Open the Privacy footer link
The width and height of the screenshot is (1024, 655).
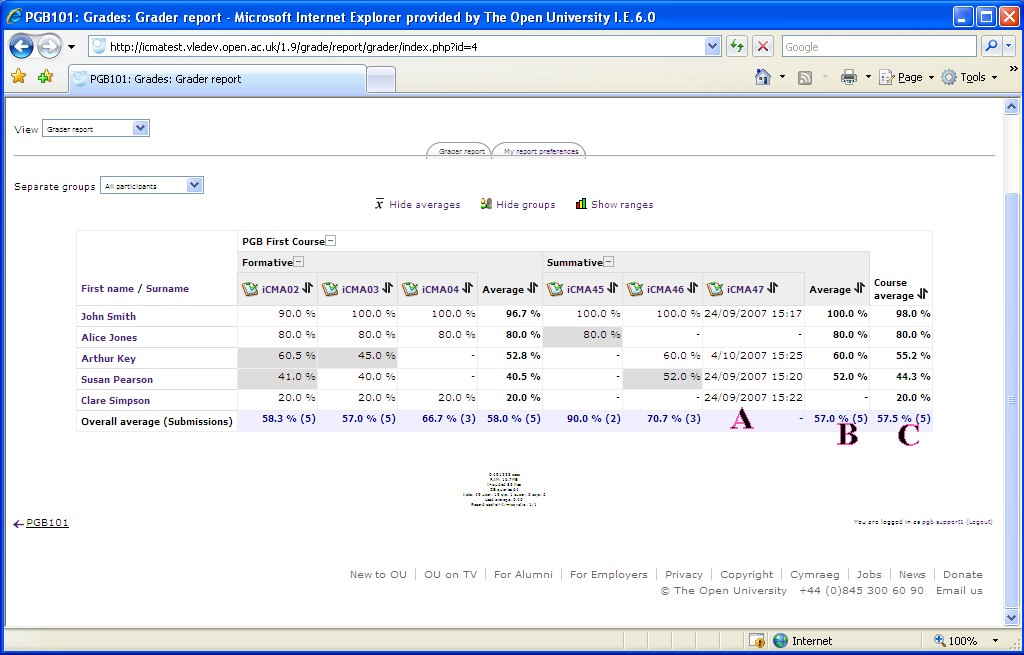[684, 574]
